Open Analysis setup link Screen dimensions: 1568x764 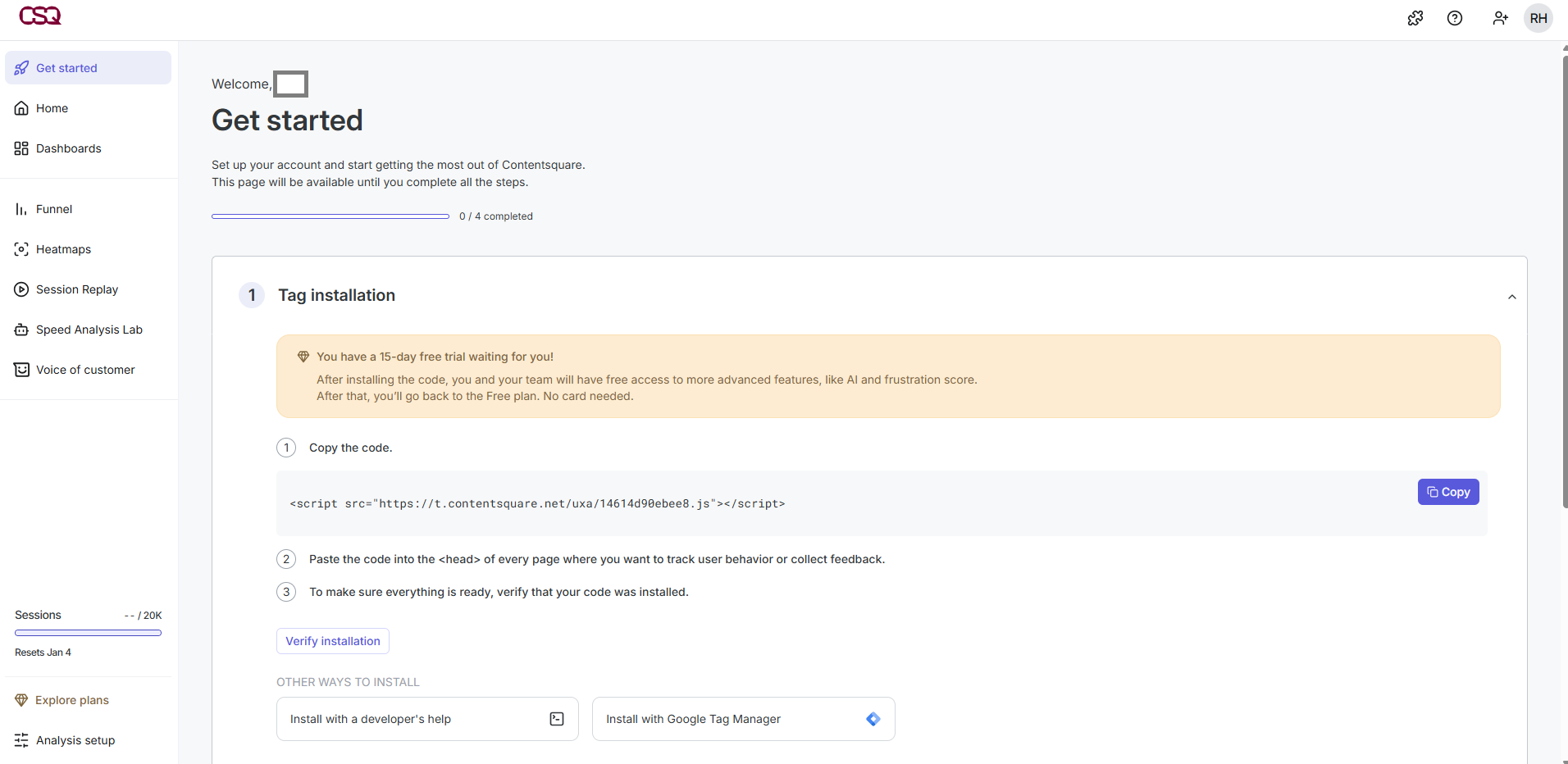[88, 740]
